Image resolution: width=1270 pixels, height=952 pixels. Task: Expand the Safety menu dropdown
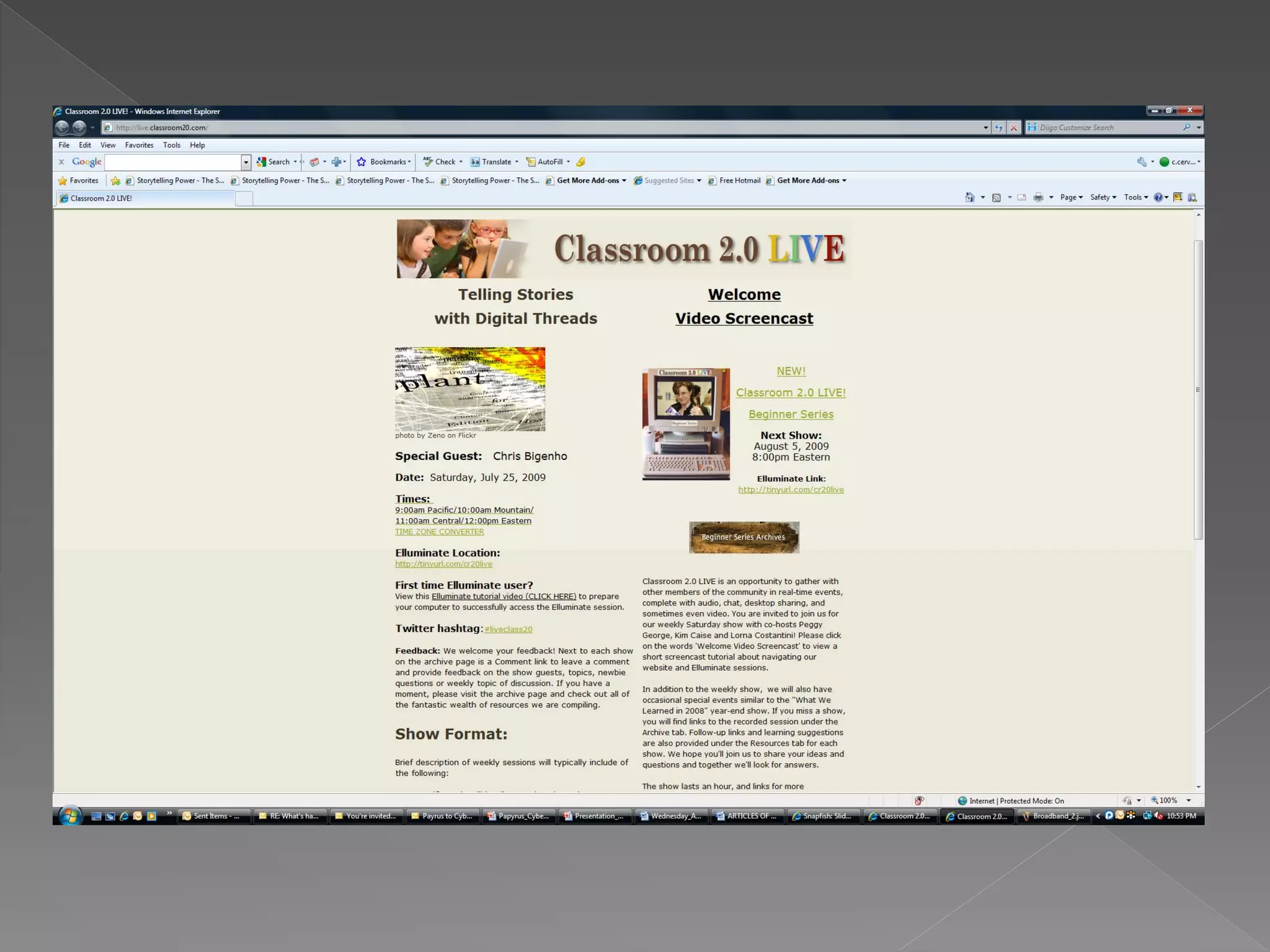pyautogui.click(x=1103, y=198)
